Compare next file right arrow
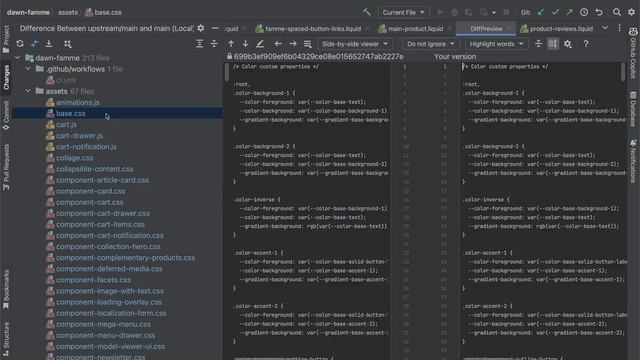Screen dimensions: 640x360 pos(293,44)
